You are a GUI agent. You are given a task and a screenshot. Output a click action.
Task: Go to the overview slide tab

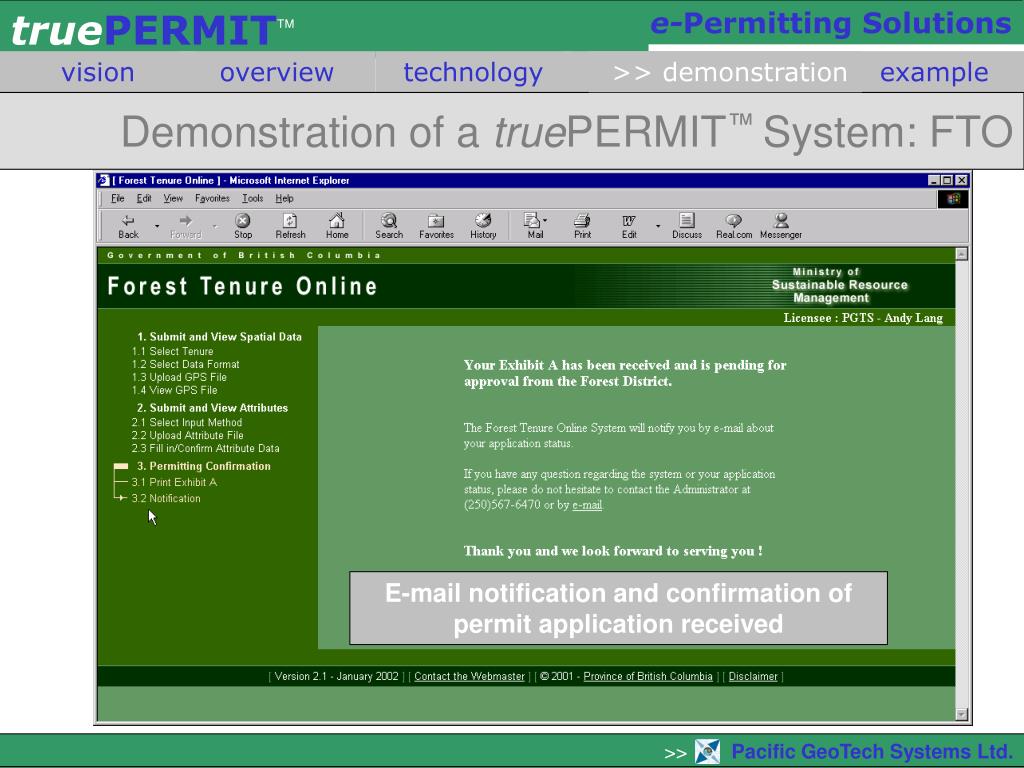[x=277, y=72]
